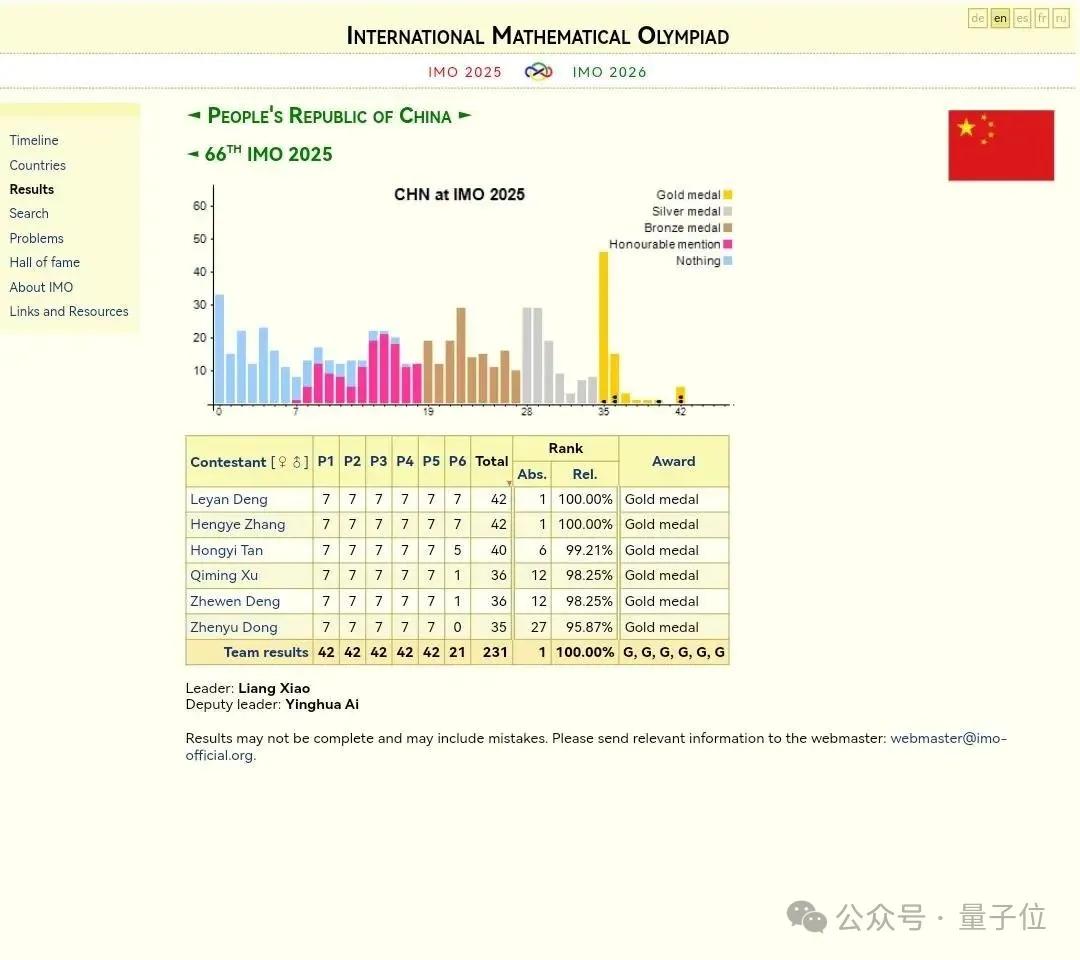Go to the IMO 2026 link

click(609, 72)
